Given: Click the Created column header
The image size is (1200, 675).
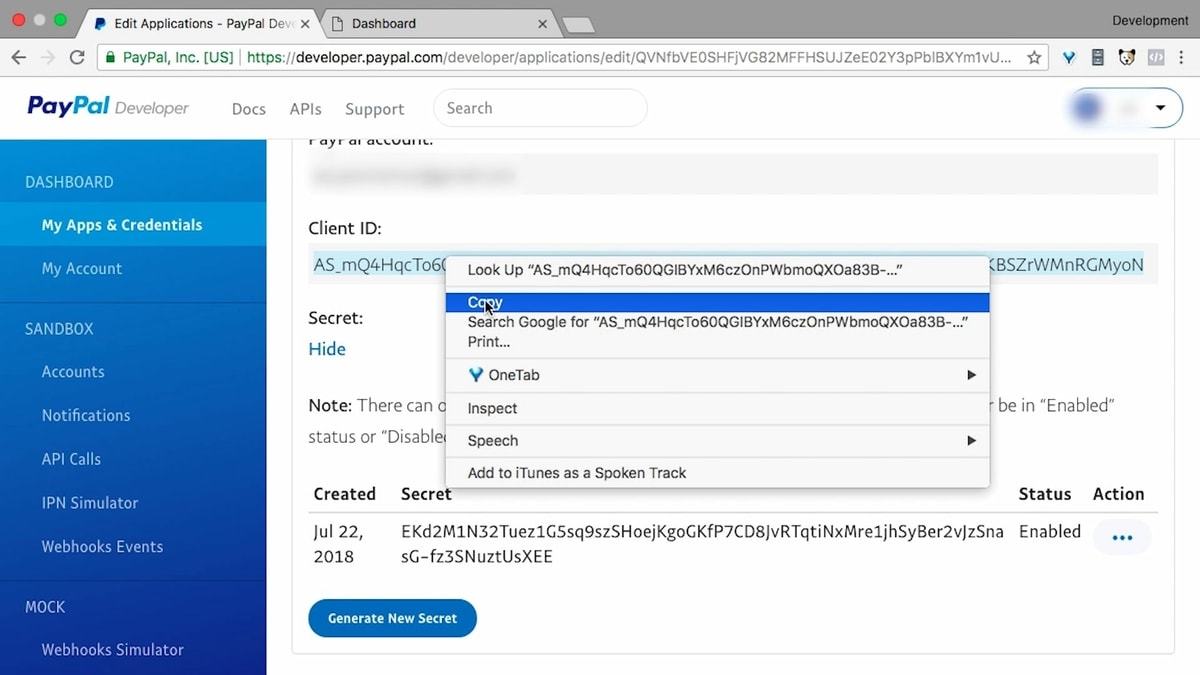Looking at the screenshot, I should [344, 494].
